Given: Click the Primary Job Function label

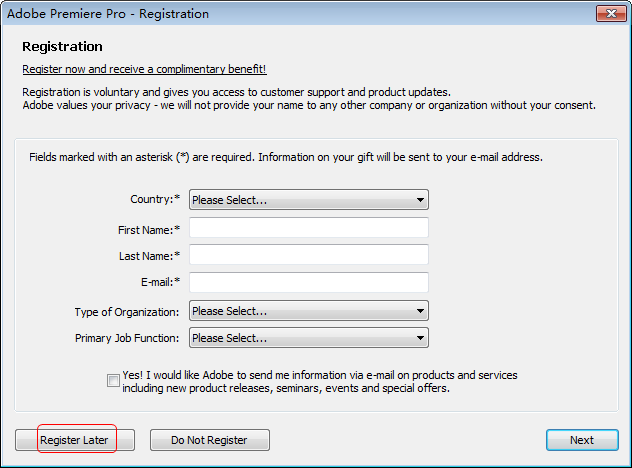Looking at the screenshot, I should [127, 338].
